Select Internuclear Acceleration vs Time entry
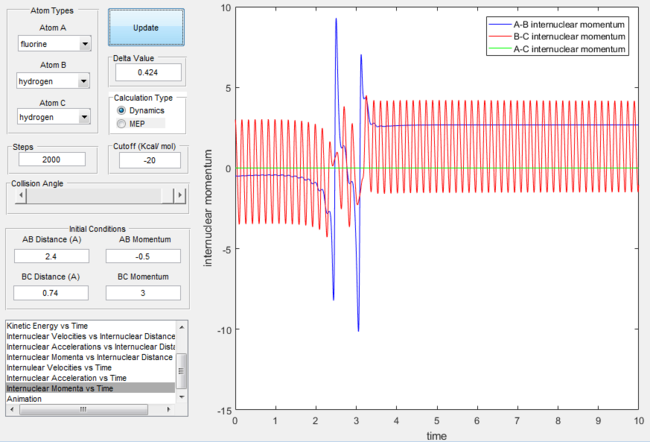Screen dimensions: 650x442 [x=66, y=378]
